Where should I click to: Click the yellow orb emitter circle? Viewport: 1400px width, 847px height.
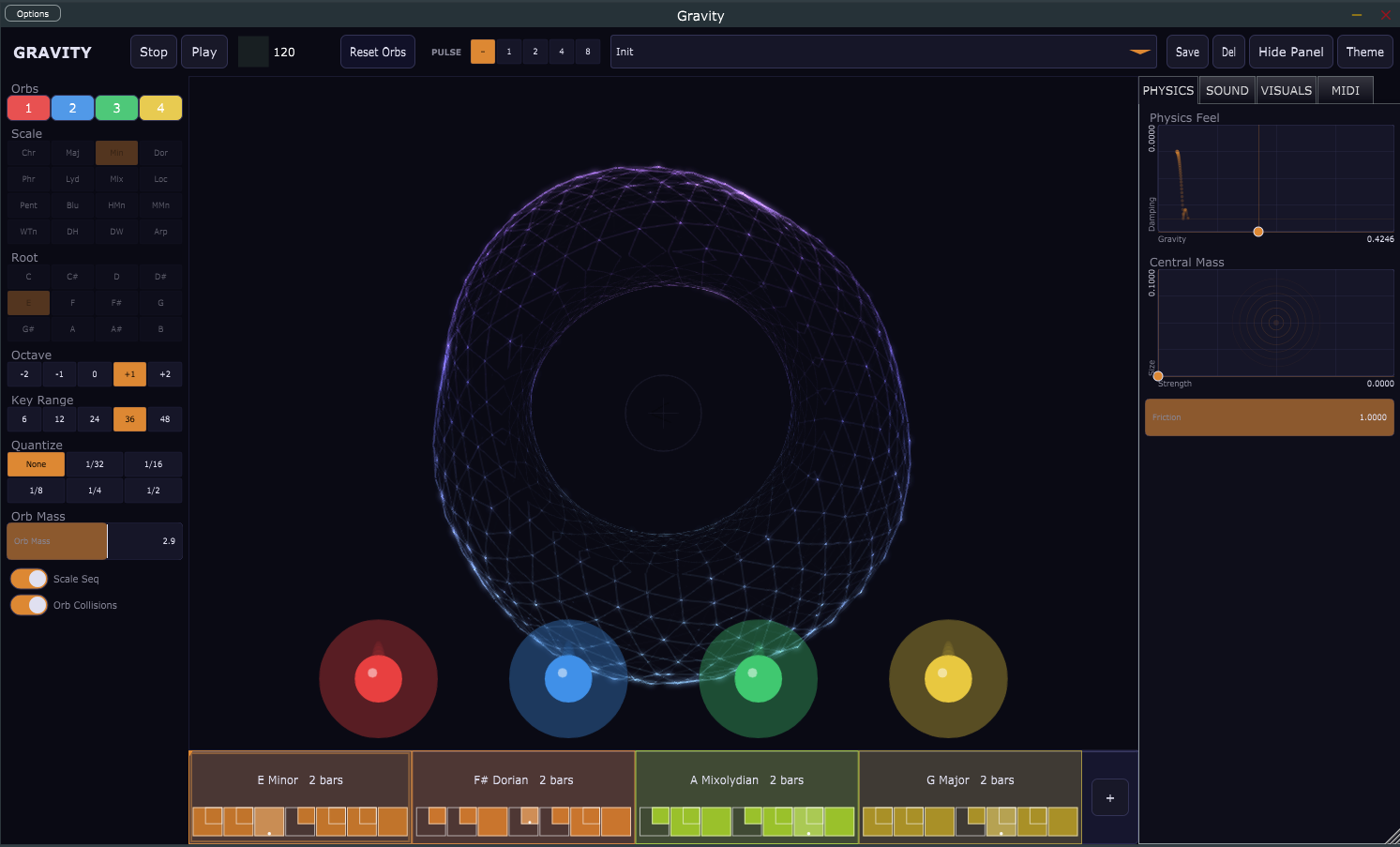tap(947, 677)
